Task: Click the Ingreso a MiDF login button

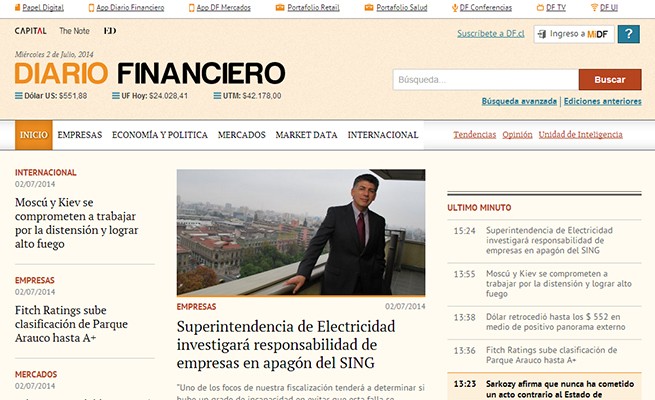Action: click(574, 34)
